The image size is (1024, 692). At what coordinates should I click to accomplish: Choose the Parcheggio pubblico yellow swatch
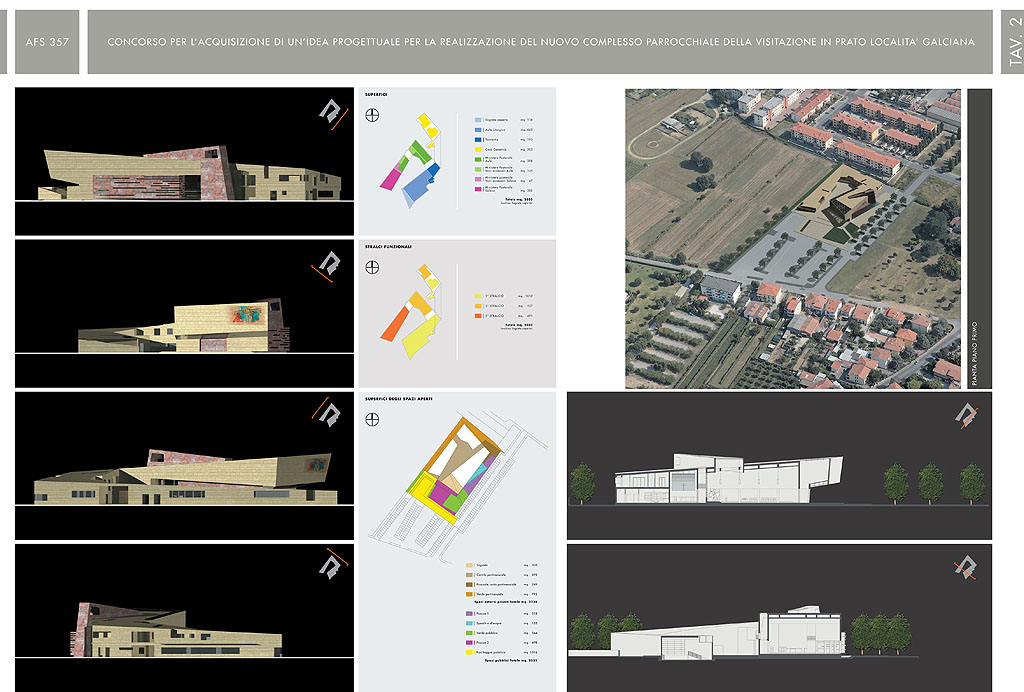tap(469, 652)
